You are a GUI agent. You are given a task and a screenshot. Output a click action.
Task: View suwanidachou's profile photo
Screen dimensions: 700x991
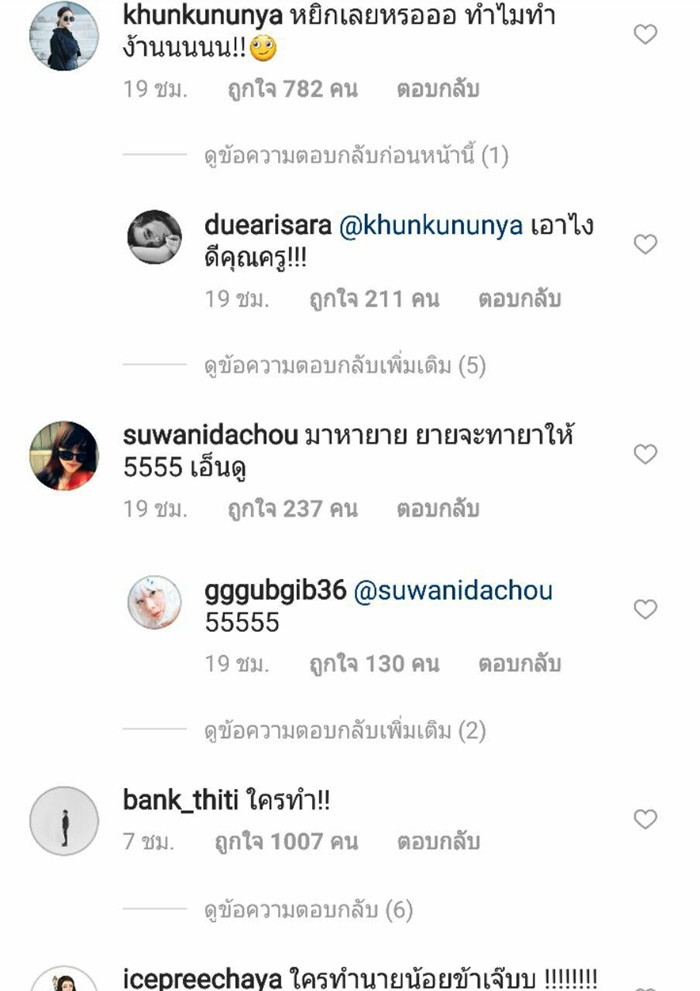64,456
